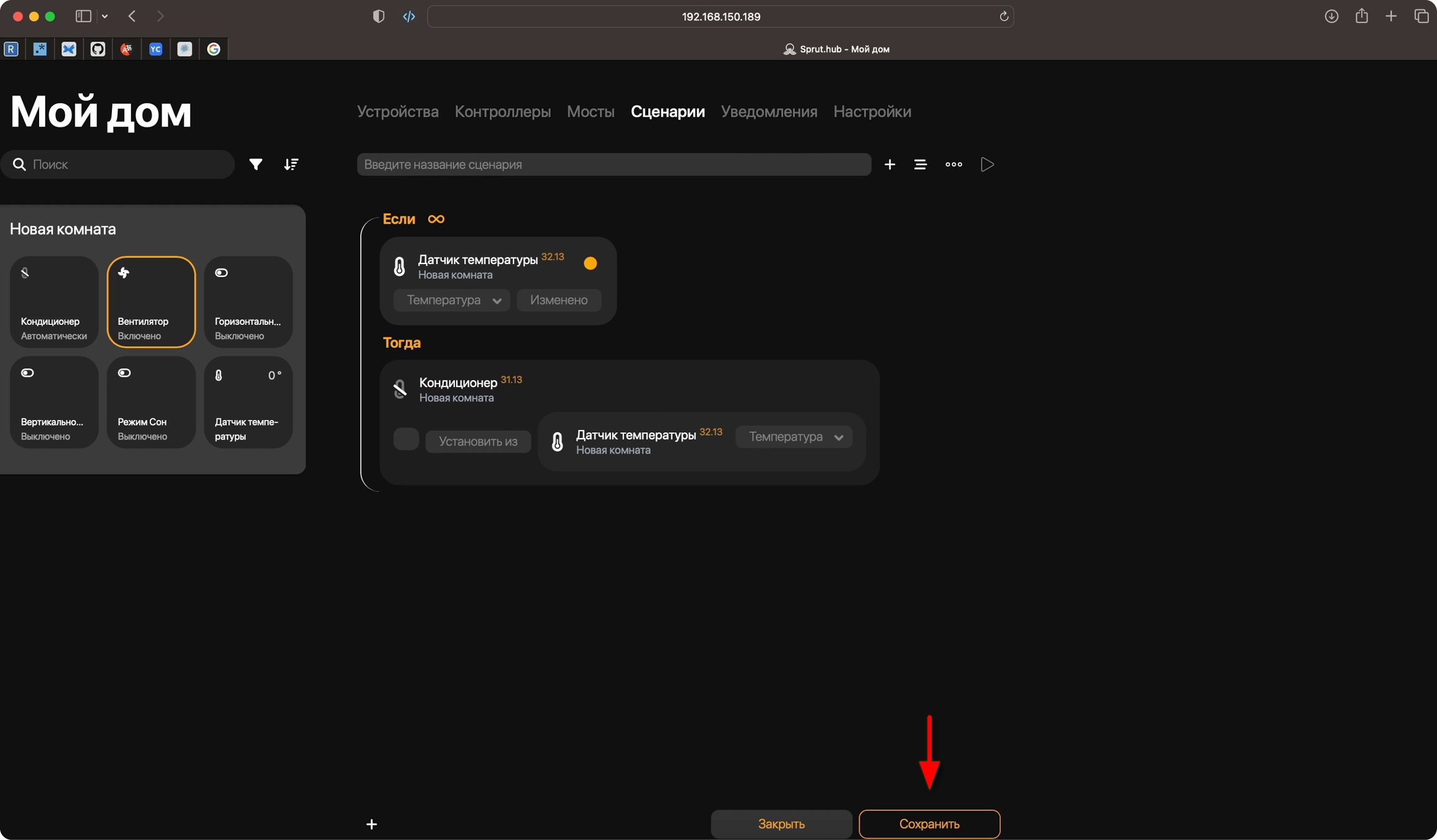The height and width of the screenshot is (840, 1437).
Task: Toggle the Кондиционер device tile
Action: point(54,301)
